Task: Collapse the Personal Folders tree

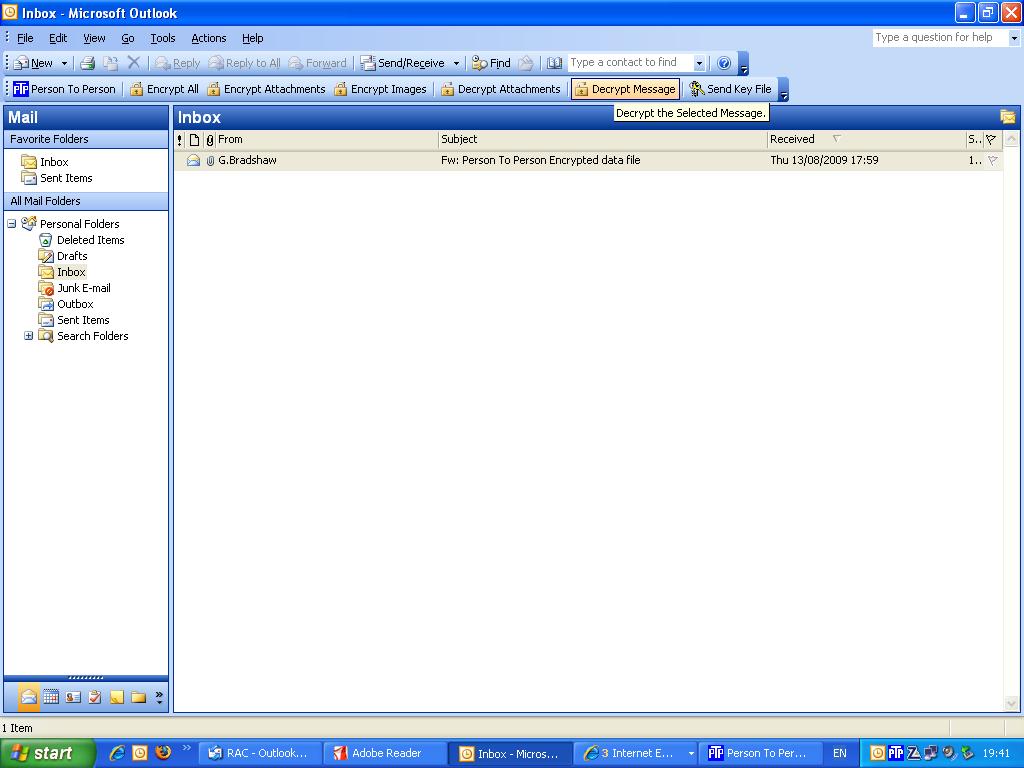Action: coord(12,224)
